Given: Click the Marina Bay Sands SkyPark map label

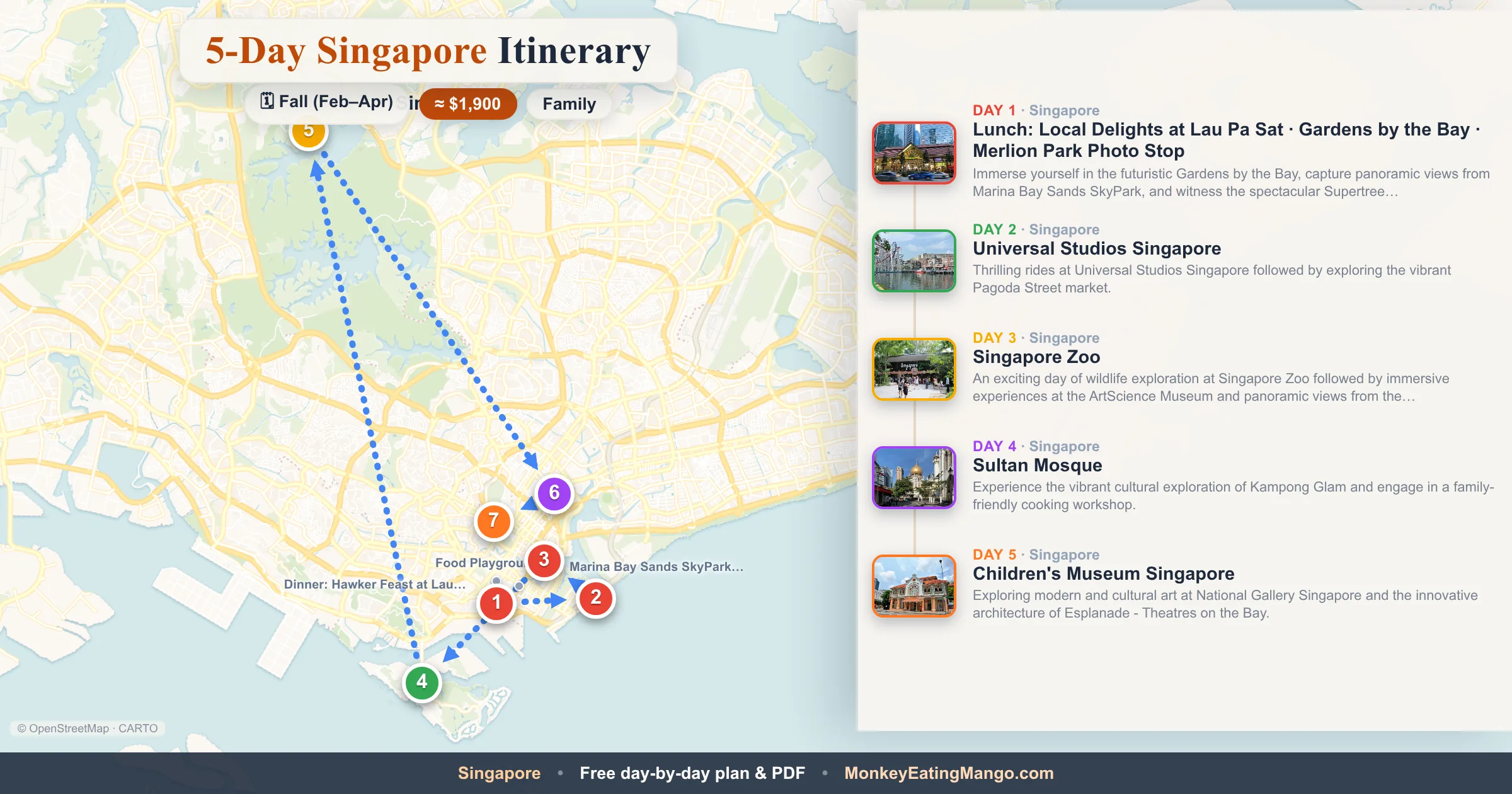Looking at the screenshot, I should coord(656,567).
